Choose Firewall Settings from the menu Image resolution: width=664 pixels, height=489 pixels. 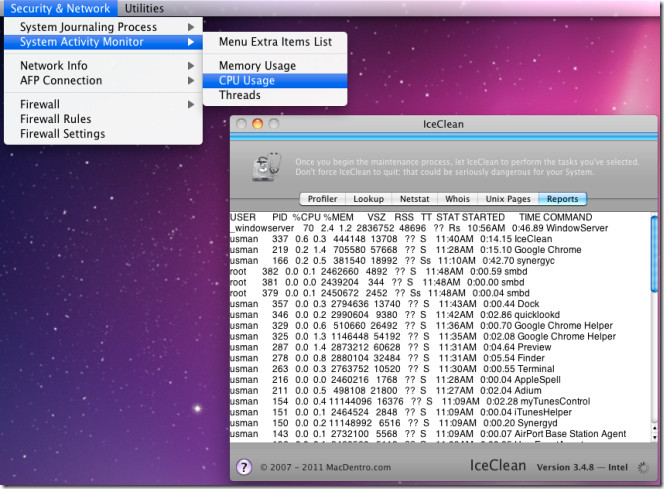coord(103,134)
